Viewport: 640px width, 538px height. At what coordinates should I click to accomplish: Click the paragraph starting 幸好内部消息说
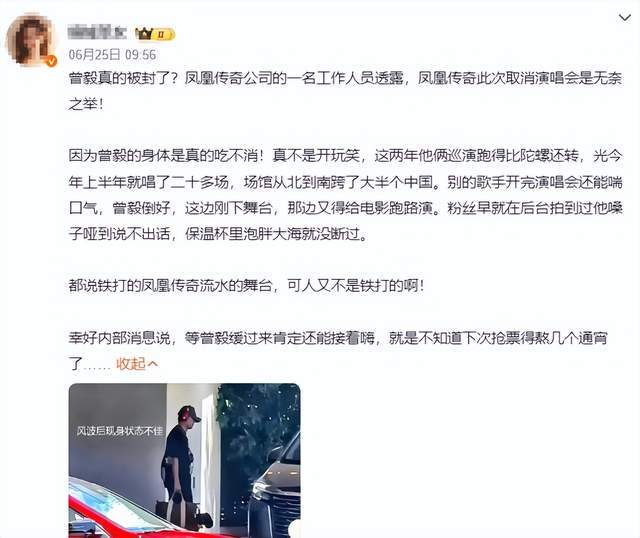point(338,350)
